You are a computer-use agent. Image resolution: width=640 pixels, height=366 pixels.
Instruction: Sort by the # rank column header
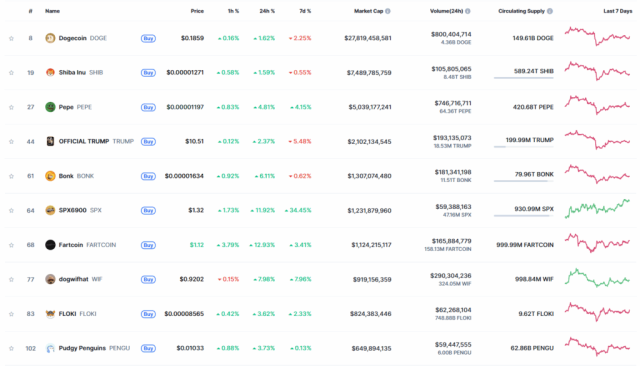(31, 11)
